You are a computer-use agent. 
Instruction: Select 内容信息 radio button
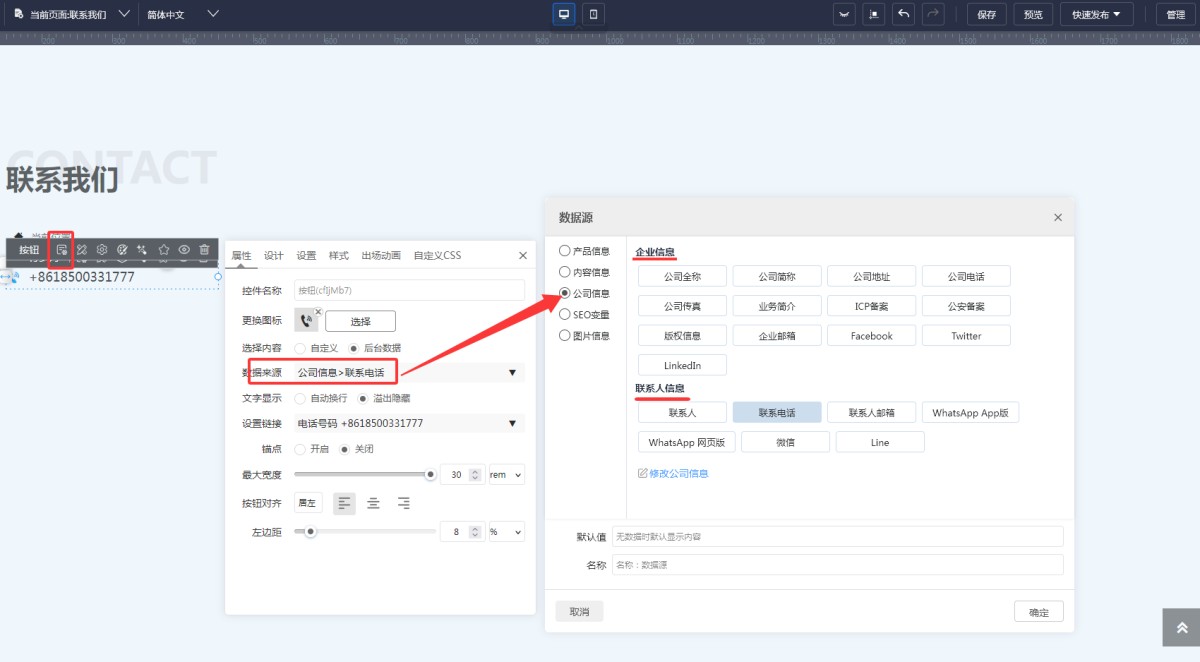565,272
